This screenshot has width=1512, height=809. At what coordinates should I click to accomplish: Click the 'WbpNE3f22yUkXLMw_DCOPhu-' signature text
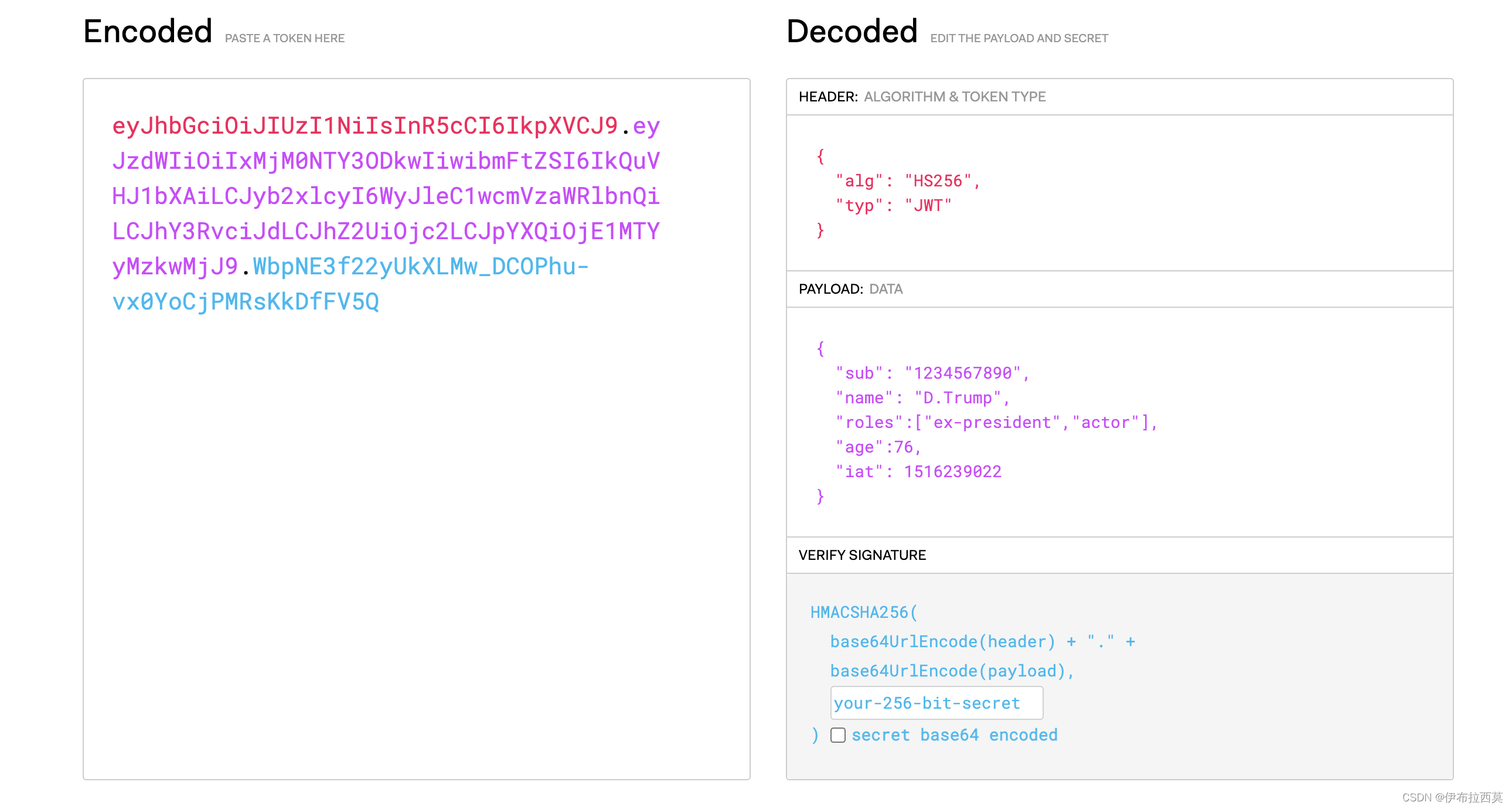[x=420, y=266]
